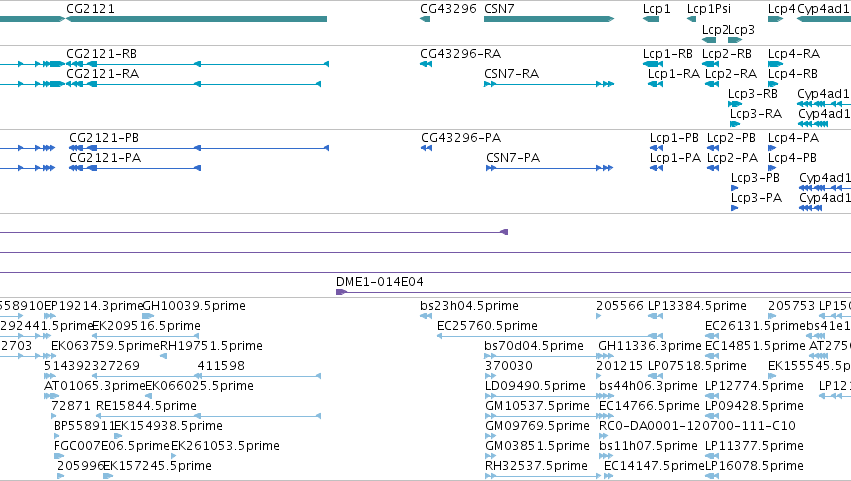The height and width of the screenshot is (481, 851).
Task: Click the RC0-DA0001-120700-111-C10 label
Action: click(697, 426)
